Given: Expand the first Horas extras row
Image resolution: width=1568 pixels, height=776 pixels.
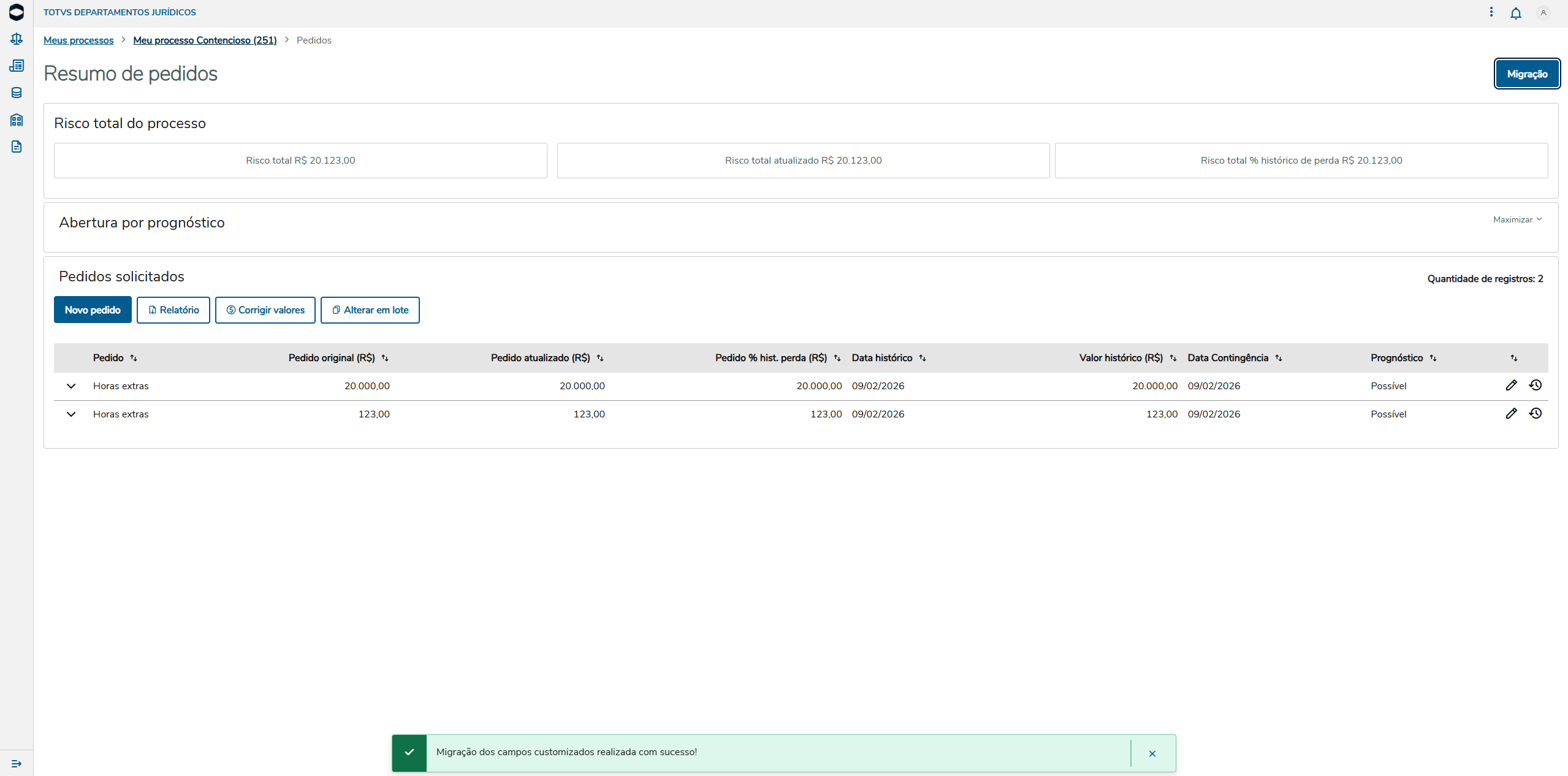Looking at the screenshot, I should [71, 386].
